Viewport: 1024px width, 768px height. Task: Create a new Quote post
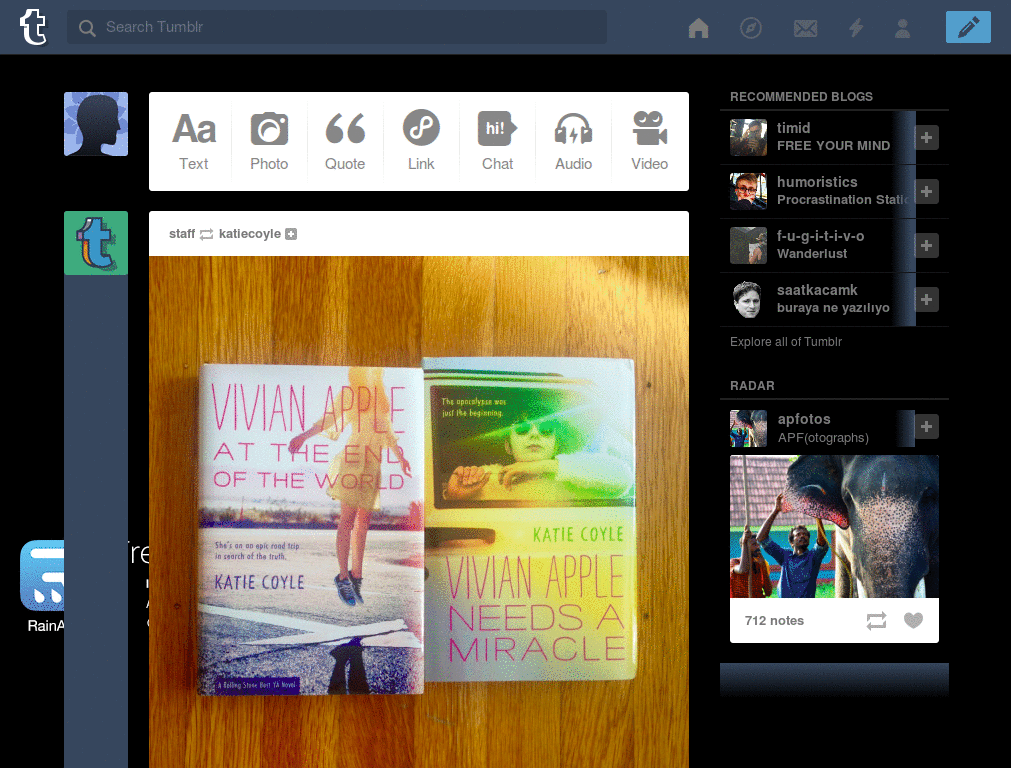(x=345, y=141)
